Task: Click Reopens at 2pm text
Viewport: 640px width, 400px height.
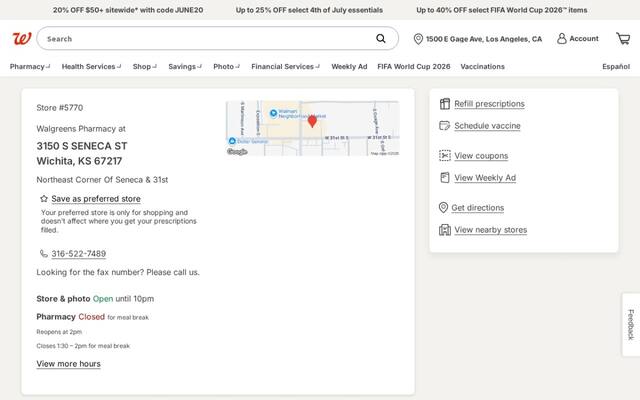Action: 59,332
